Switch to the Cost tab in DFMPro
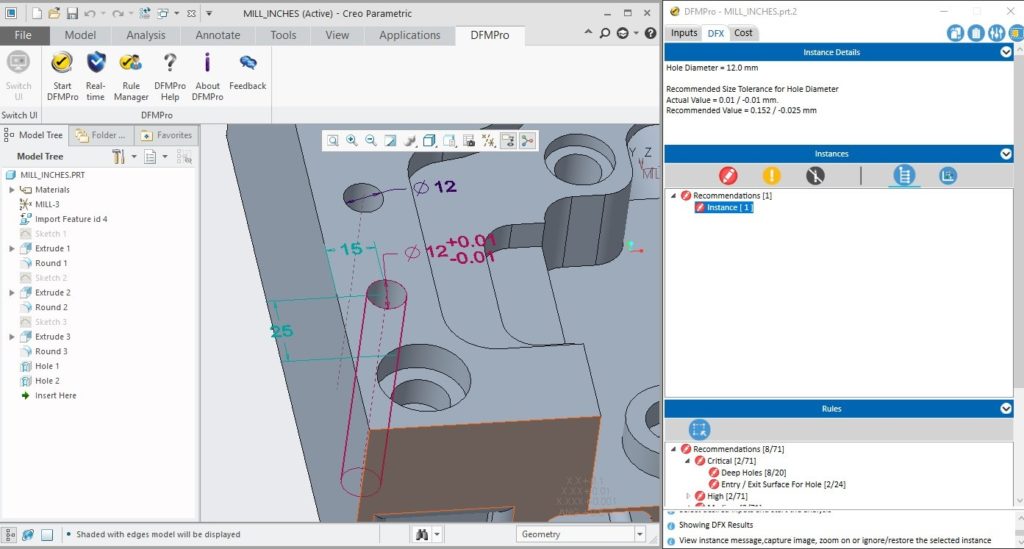 [x=743, y=33]
